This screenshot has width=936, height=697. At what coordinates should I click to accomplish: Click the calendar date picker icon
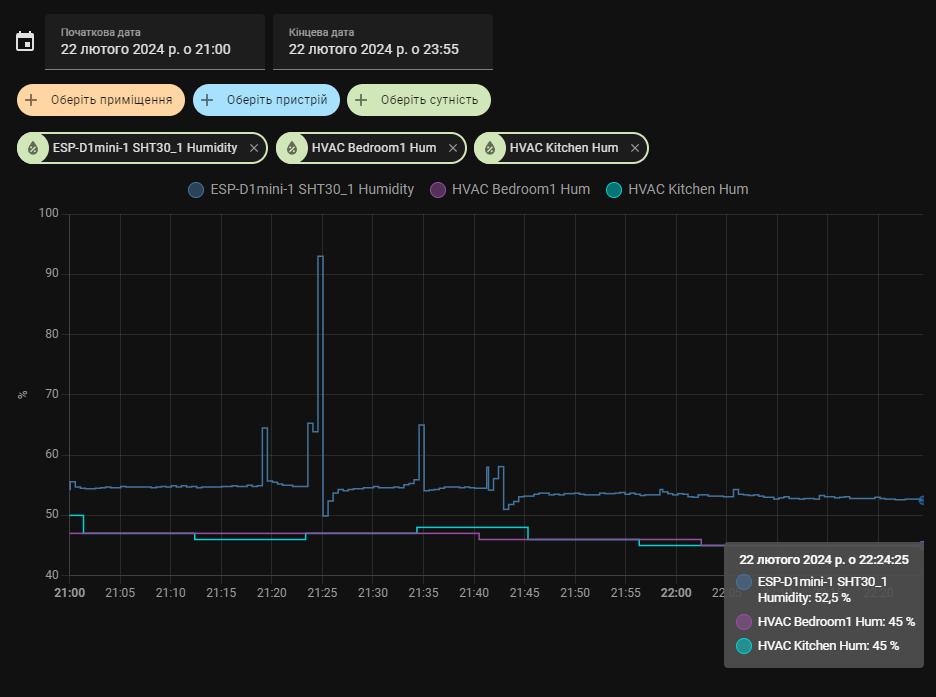click(25, 42)
